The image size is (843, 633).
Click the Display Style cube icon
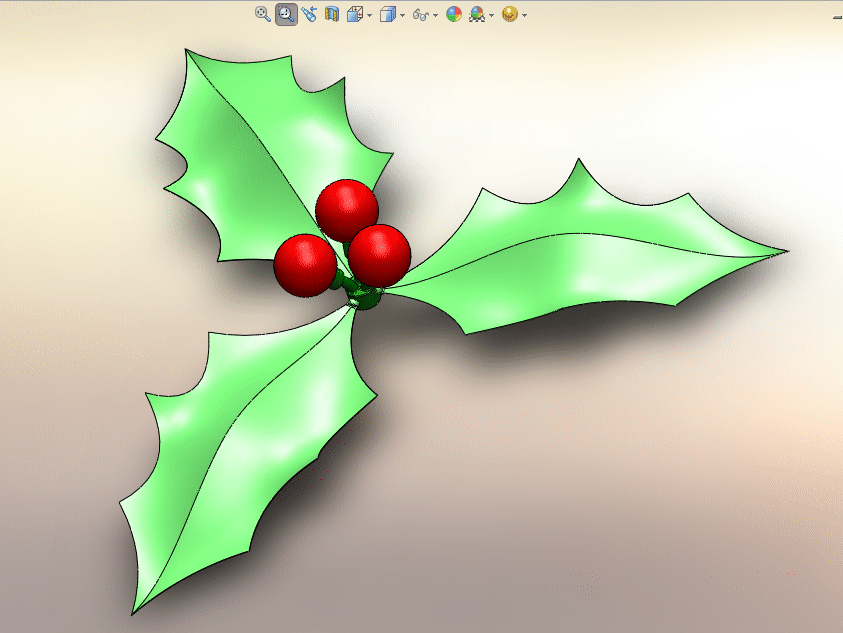click(388, 14)
